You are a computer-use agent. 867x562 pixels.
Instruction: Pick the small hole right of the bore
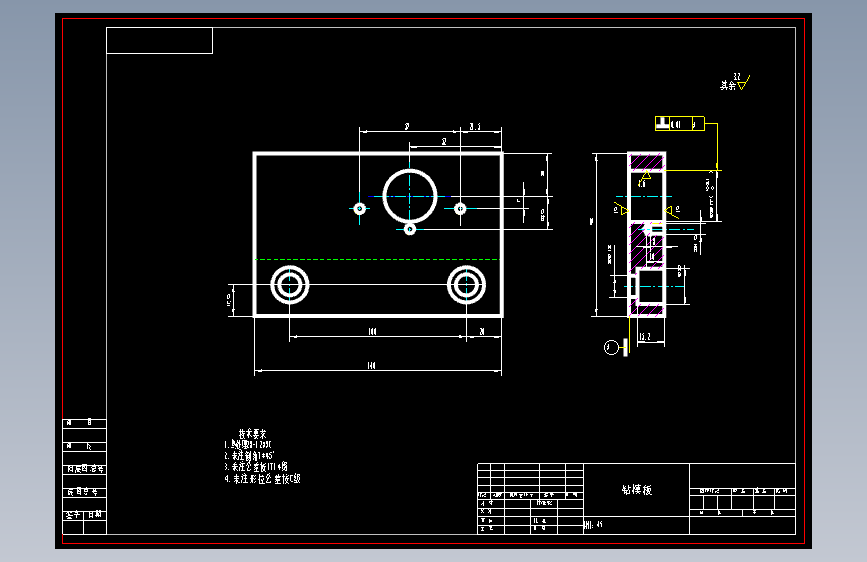(460, 209)
